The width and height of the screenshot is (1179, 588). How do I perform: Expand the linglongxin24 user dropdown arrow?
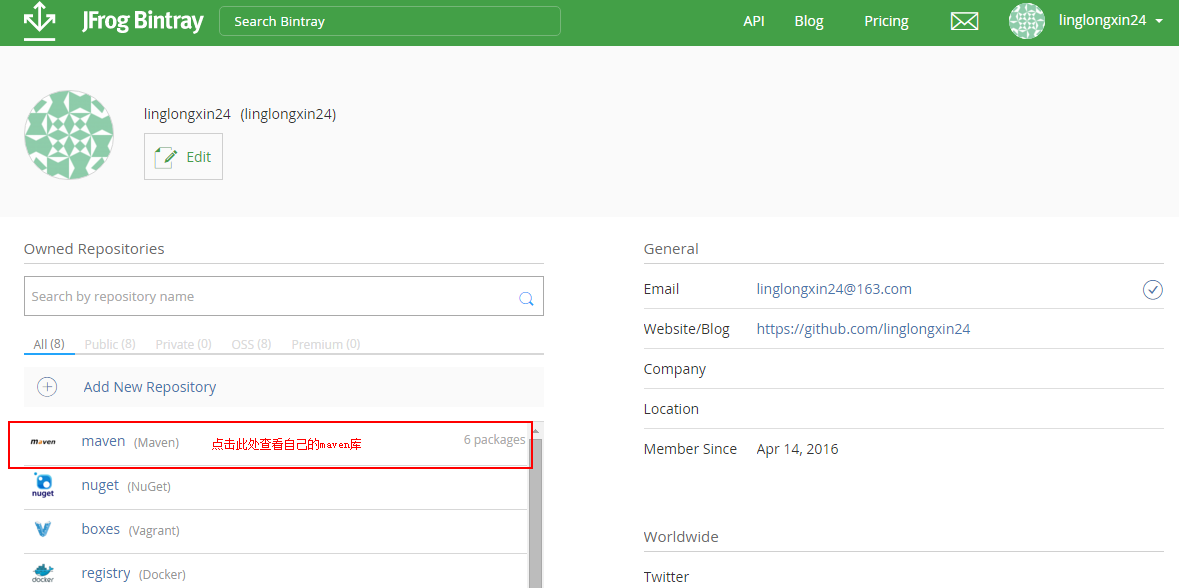(1158, 21)
